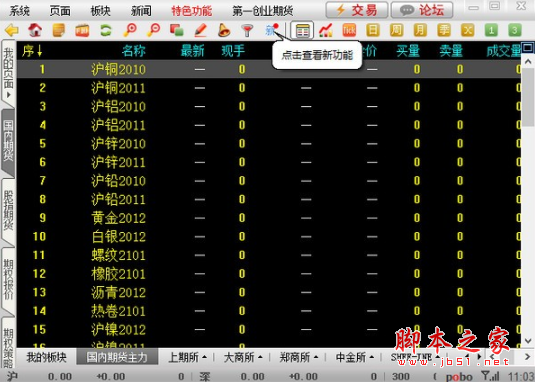Viewport: 535px width, 382px height.
Task: Select the tick chart icon
Action: tap(349, 30)
